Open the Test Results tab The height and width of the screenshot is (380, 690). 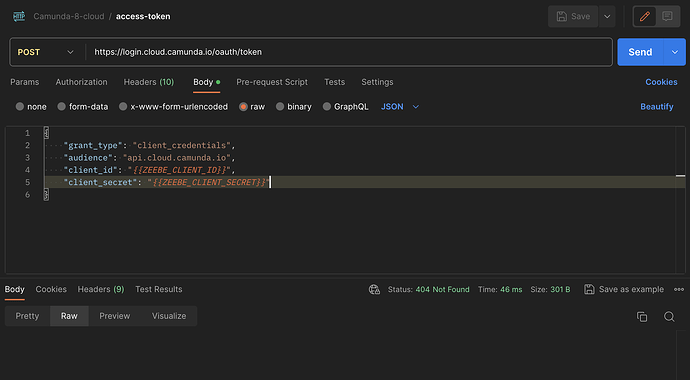click(x=158, y=289)
